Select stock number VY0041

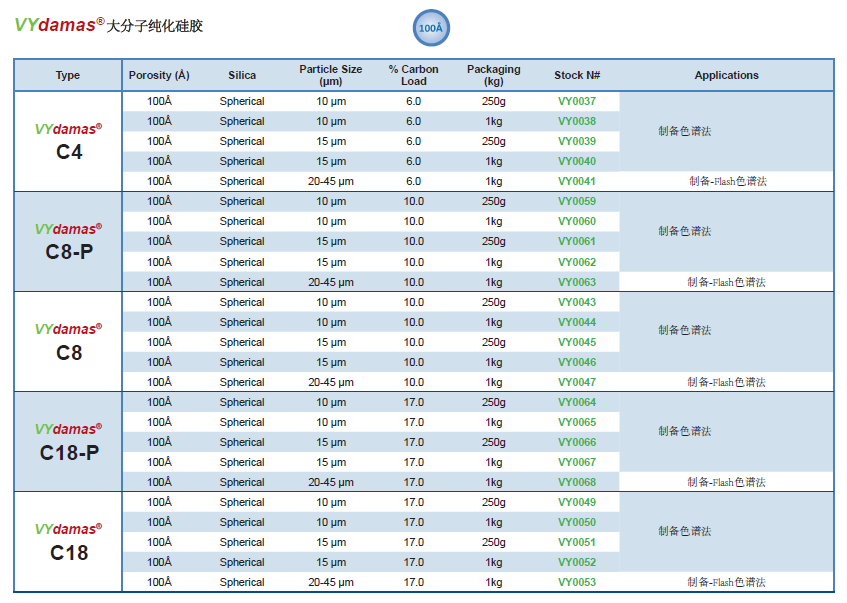576,181
